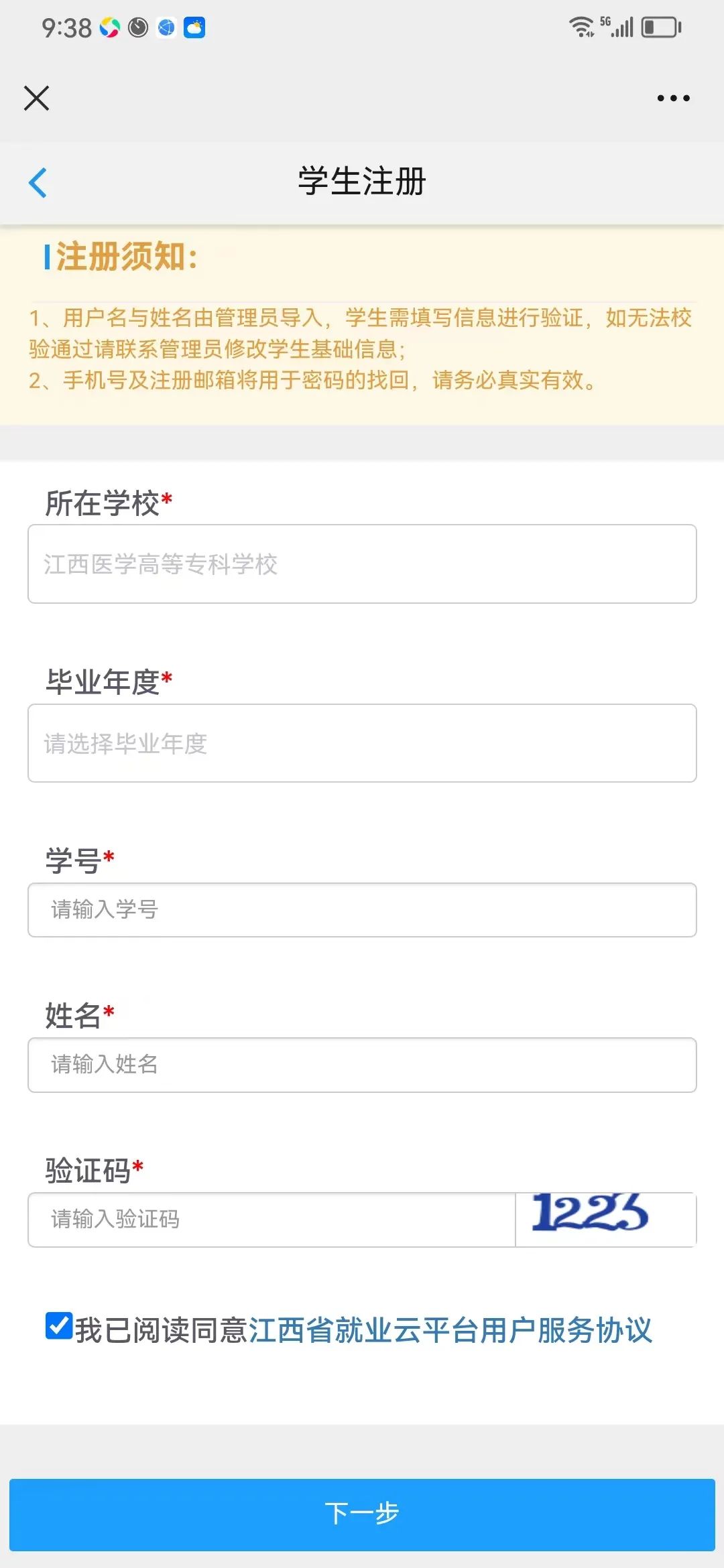Viewport: 724px width, 1568px height.
Task: Focus the 学号 student ID field
Action: click(x=362, y=909)
